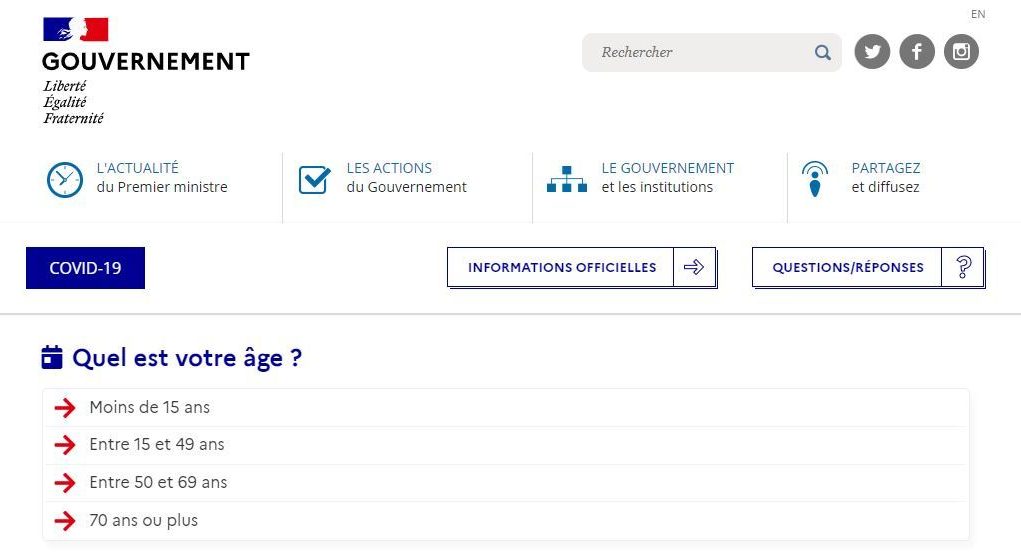Screen dimensions: 1021x558
Task: Open the Twitter social media icon
Action: click(872, 52)
